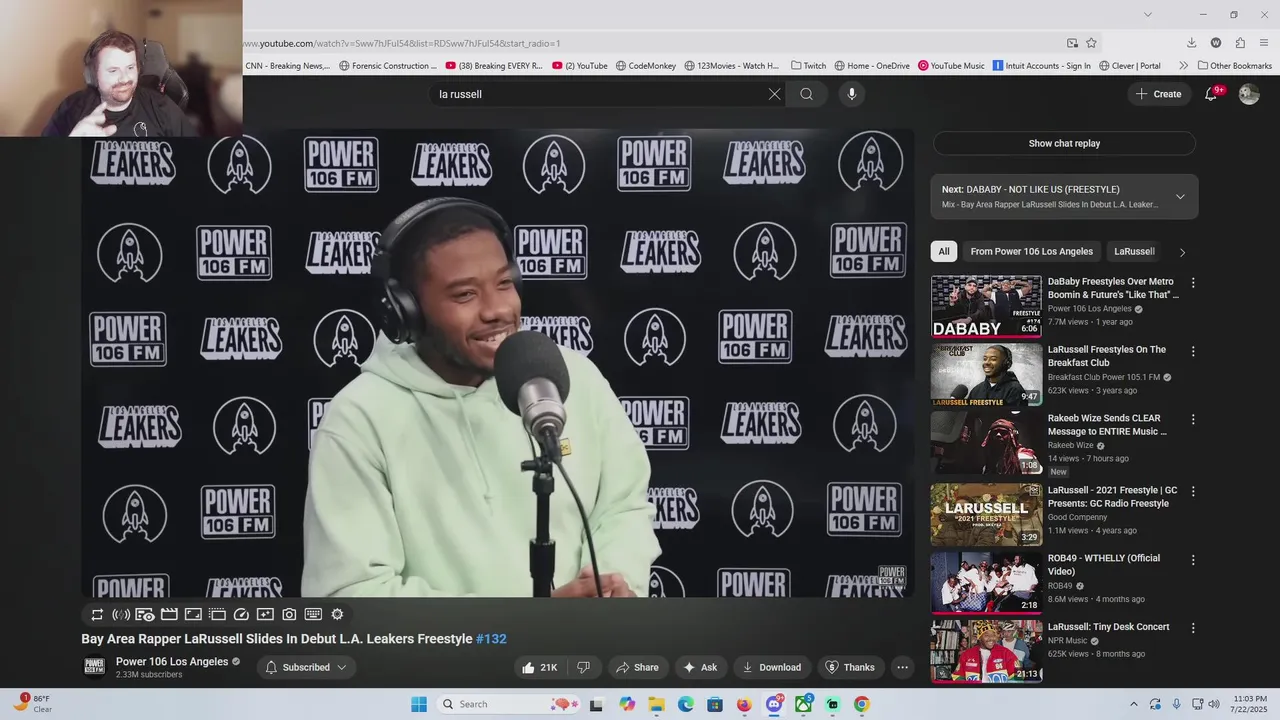Dislike the video with thumbs down
Image resolution: width=1280 pixels, height=720 pixels.
point(584,667)
